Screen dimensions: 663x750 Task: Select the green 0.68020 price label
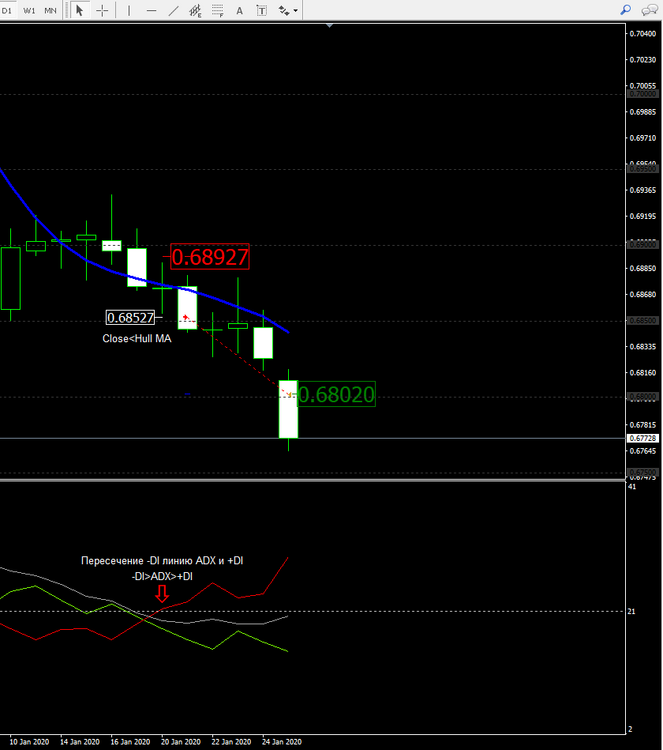tap(336, 394)
